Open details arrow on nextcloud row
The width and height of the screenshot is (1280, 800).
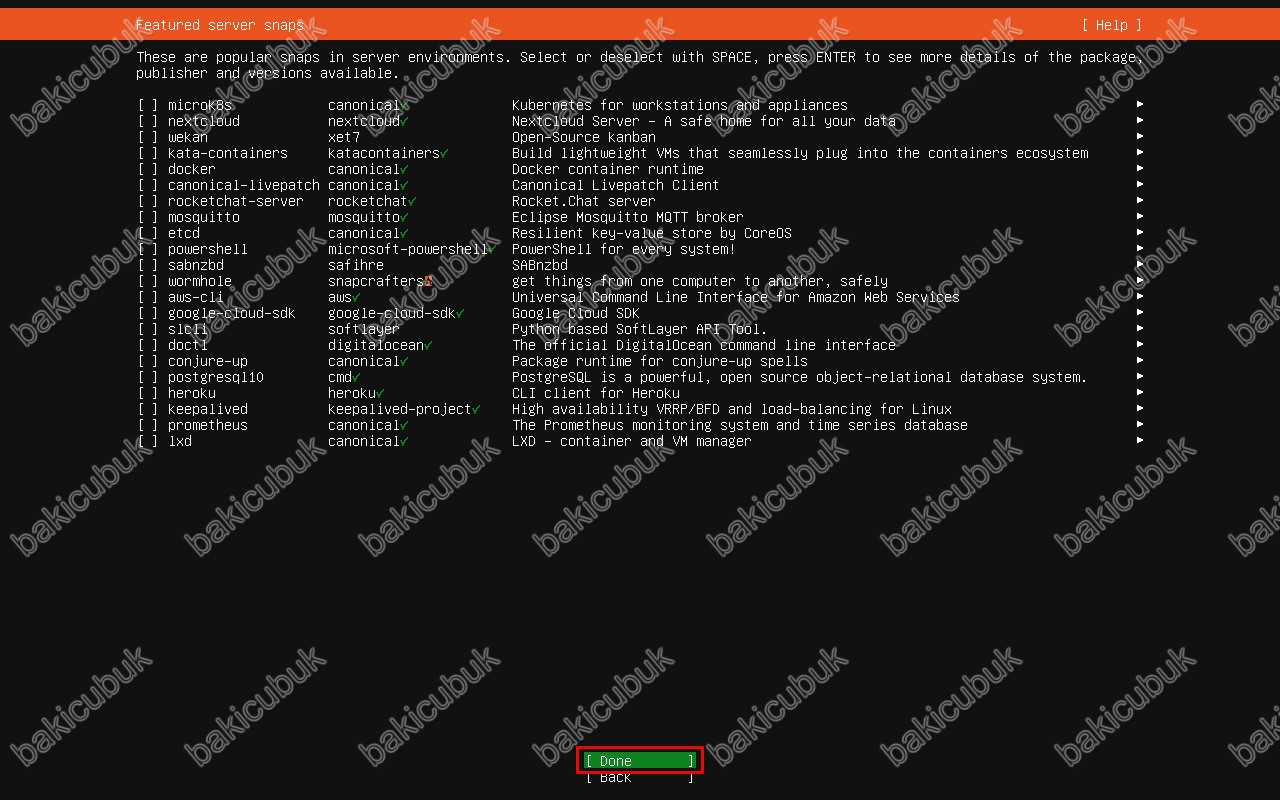(x=1140, y=121)
